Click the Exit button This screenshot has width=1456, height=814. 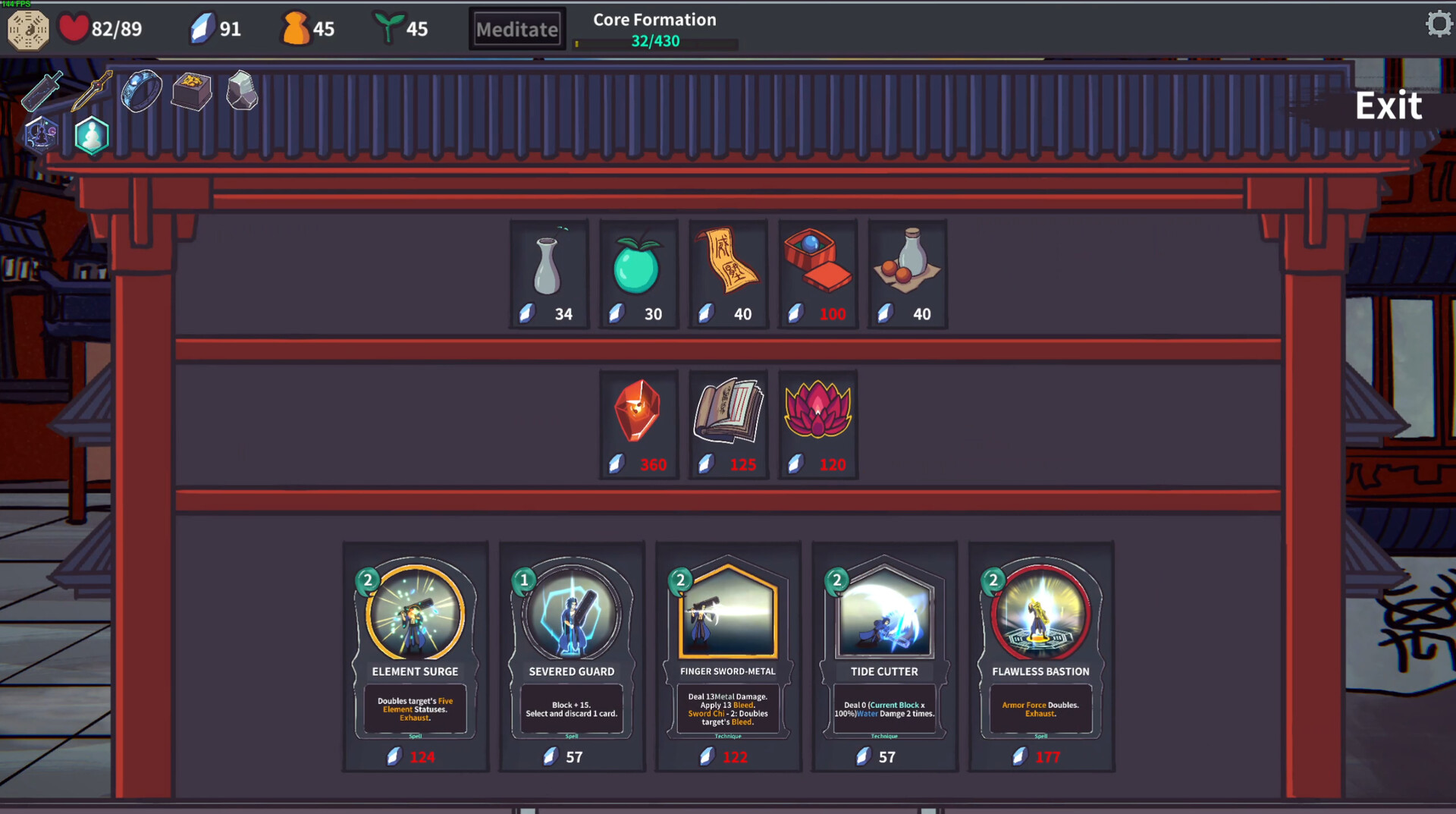click(x=1389, y=106)
